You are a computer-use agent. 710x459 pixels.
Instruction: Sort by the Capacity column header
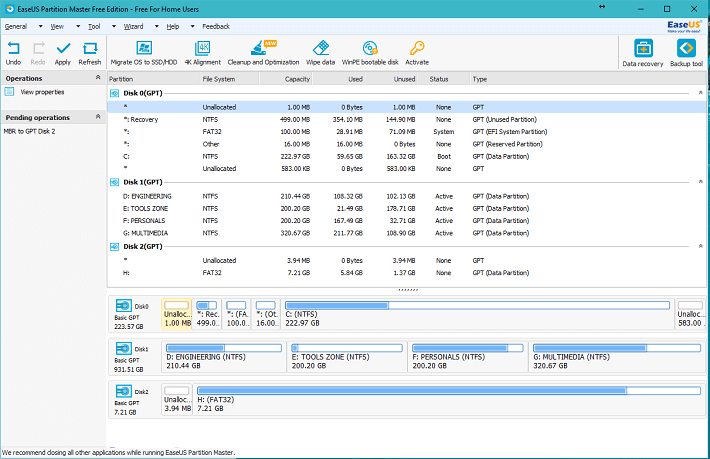coord(286,79)
